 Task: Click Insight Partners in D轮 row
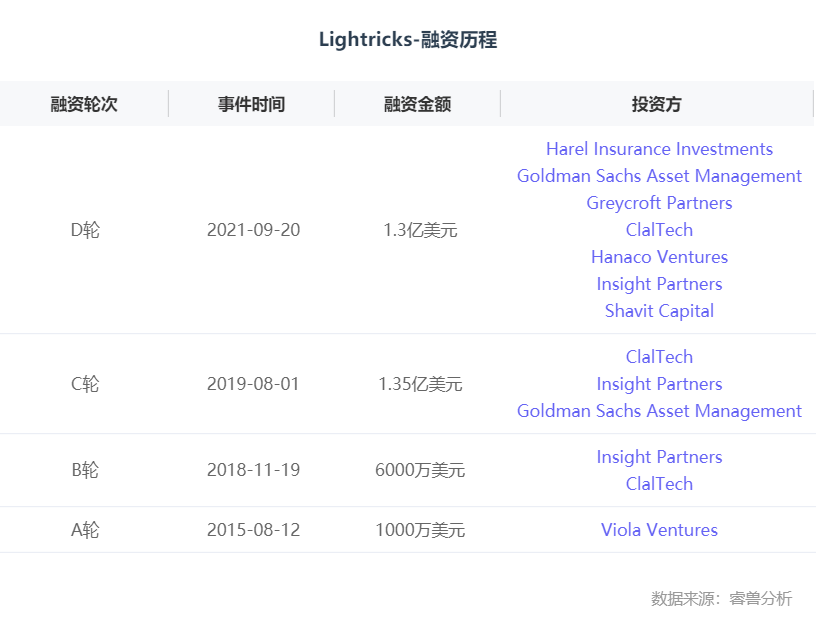(659, 285)
